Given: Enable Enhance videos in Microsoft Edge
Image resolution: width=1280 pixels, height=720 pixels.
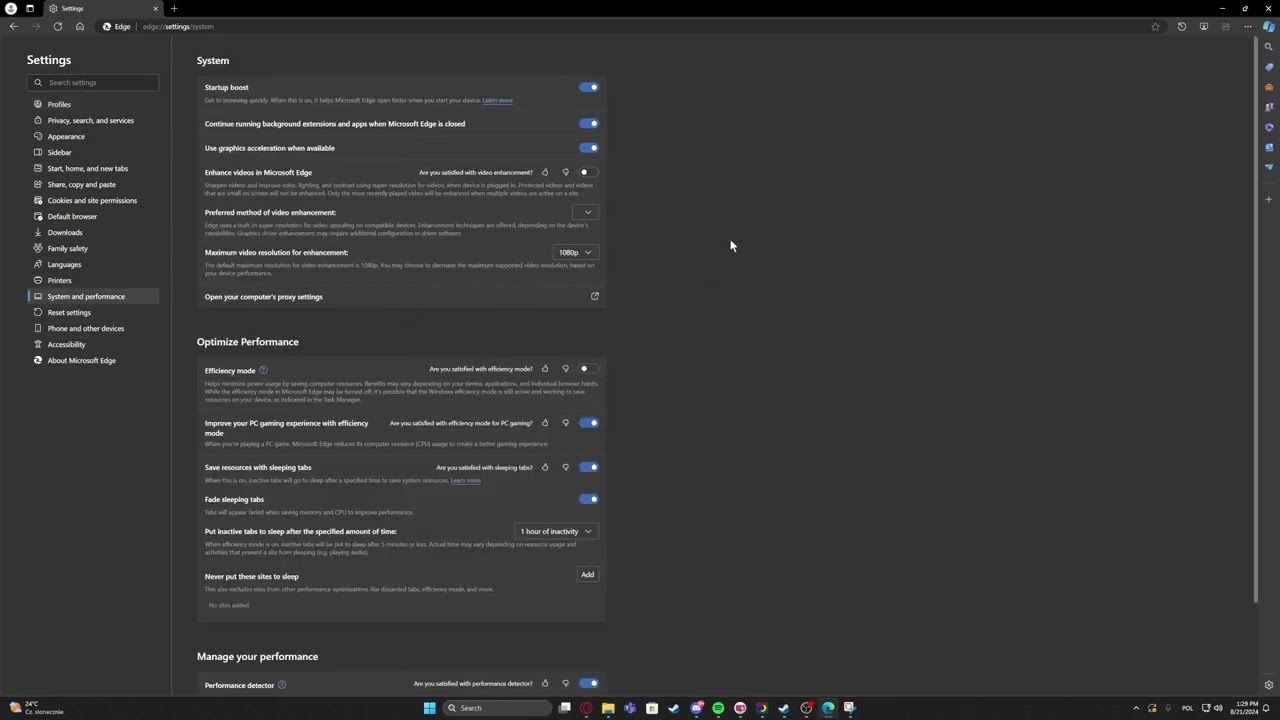Looking at the screenshot, I should pos(589,172).
